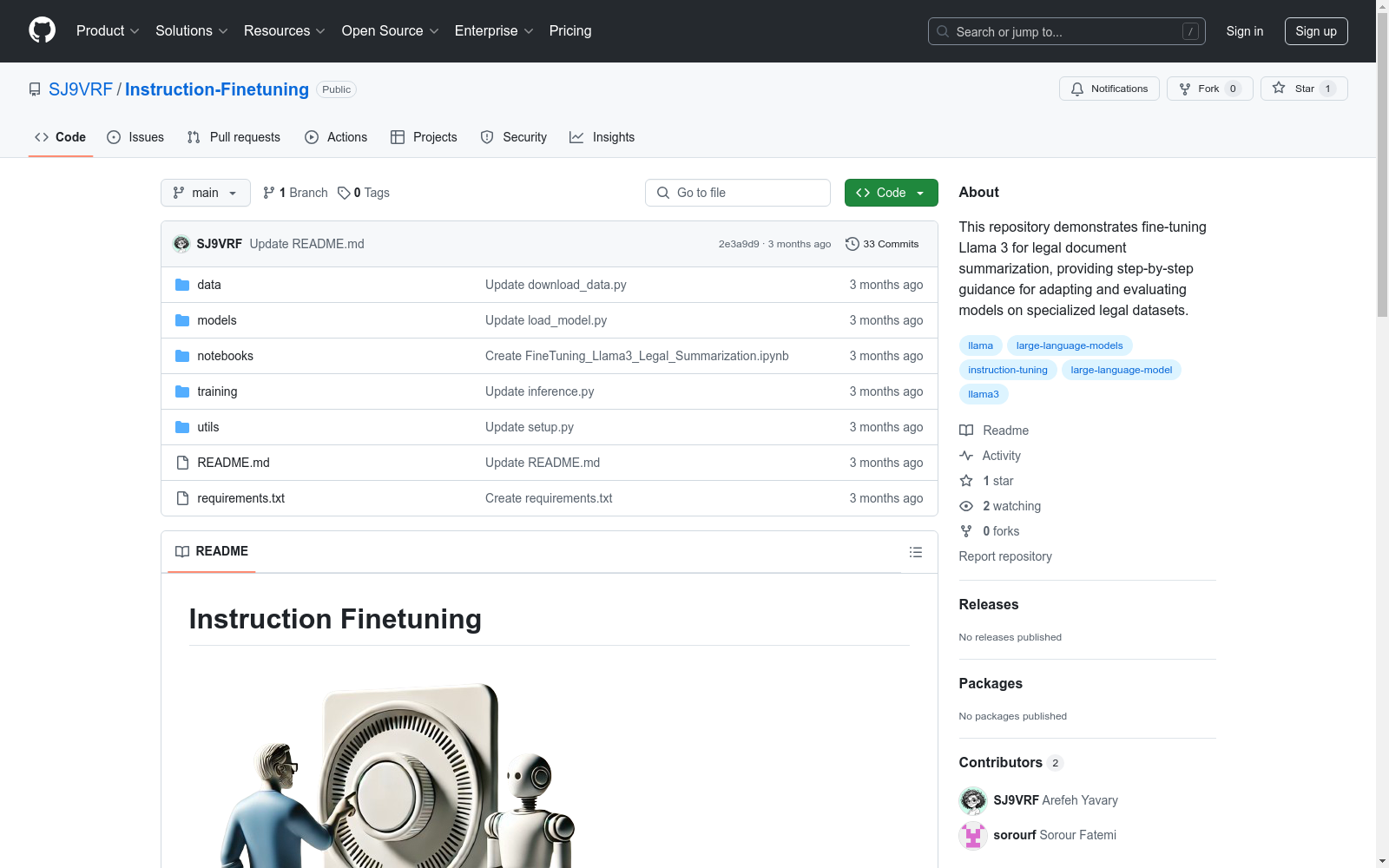Viewport: 1389px width, 868px height.
Task: Open the llama topic tag
Action: point(980,345)
